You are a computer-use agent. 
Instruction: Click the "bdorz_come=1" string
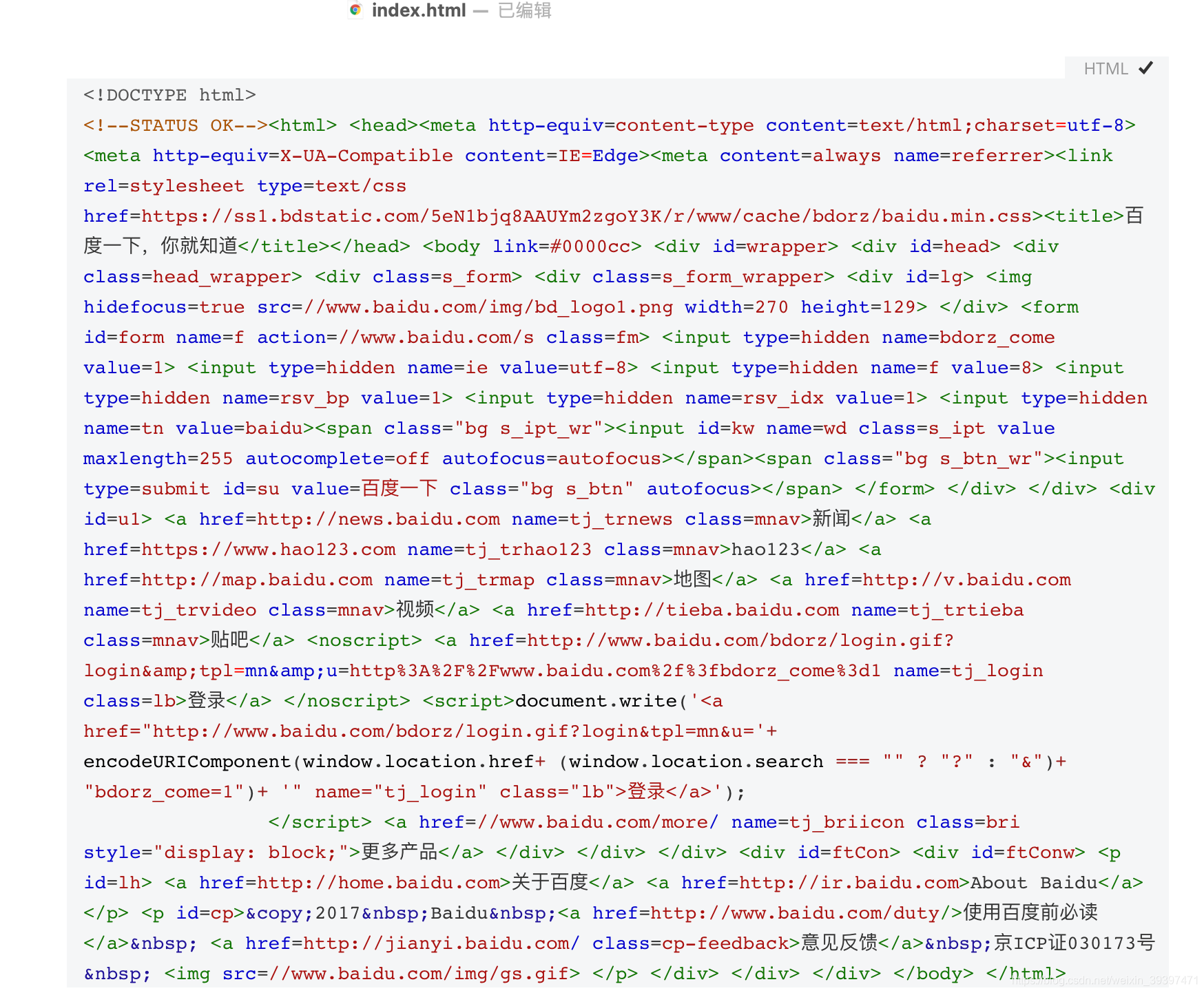tap(164, 792)
